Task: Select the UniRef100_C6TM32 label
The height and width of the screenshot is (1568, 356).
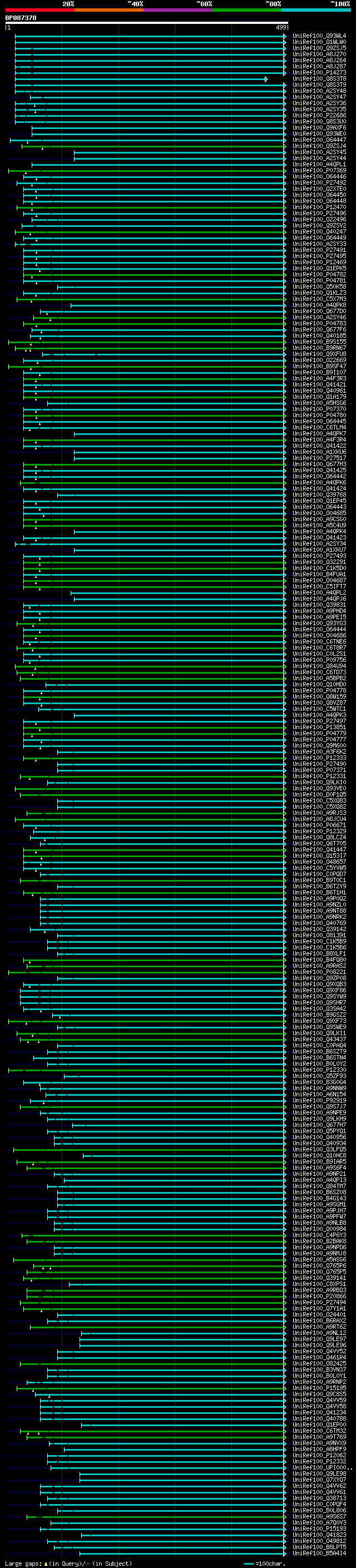Action: tap(319, 1431)
